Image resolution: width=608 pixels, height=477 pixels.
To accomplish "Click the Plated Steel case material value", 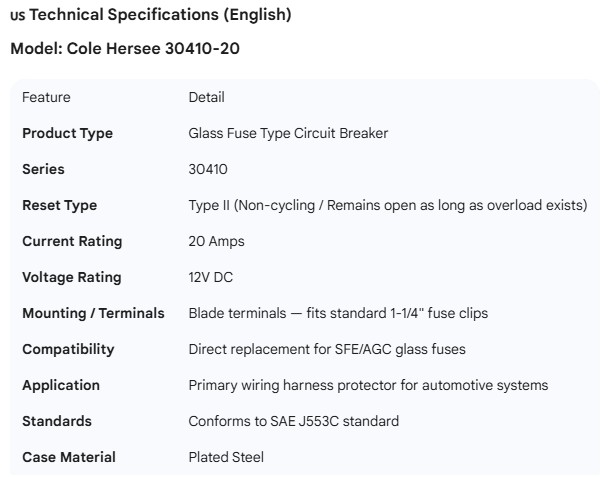I will pos(226,457).
